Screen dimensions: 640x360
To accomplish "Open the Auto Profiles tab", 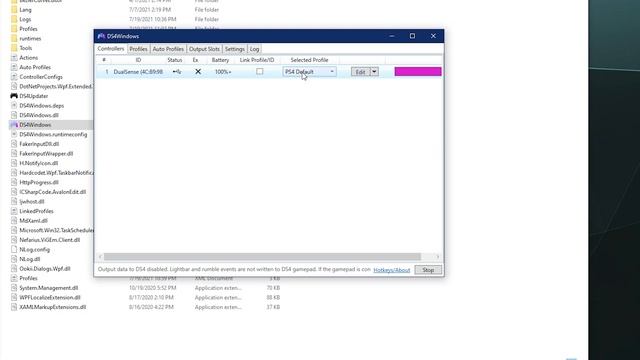I will [x=168, y=49].
